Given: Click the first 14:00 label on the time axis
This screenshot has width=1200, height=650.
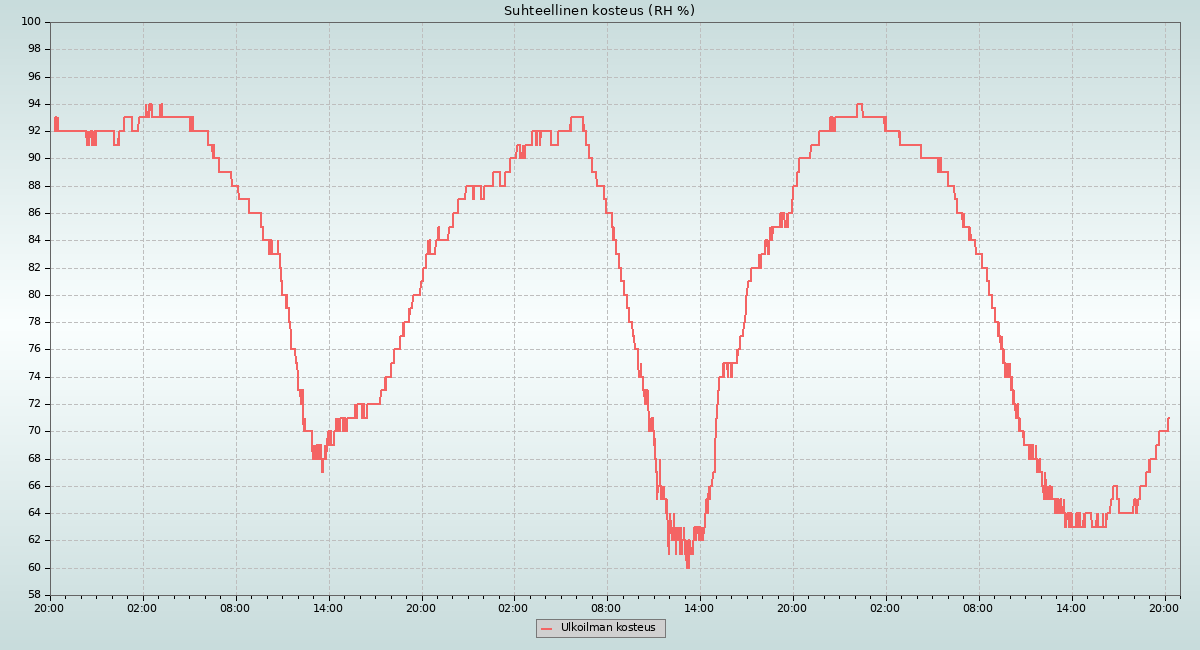Looking at the screenshot, I should click(328, 607).
